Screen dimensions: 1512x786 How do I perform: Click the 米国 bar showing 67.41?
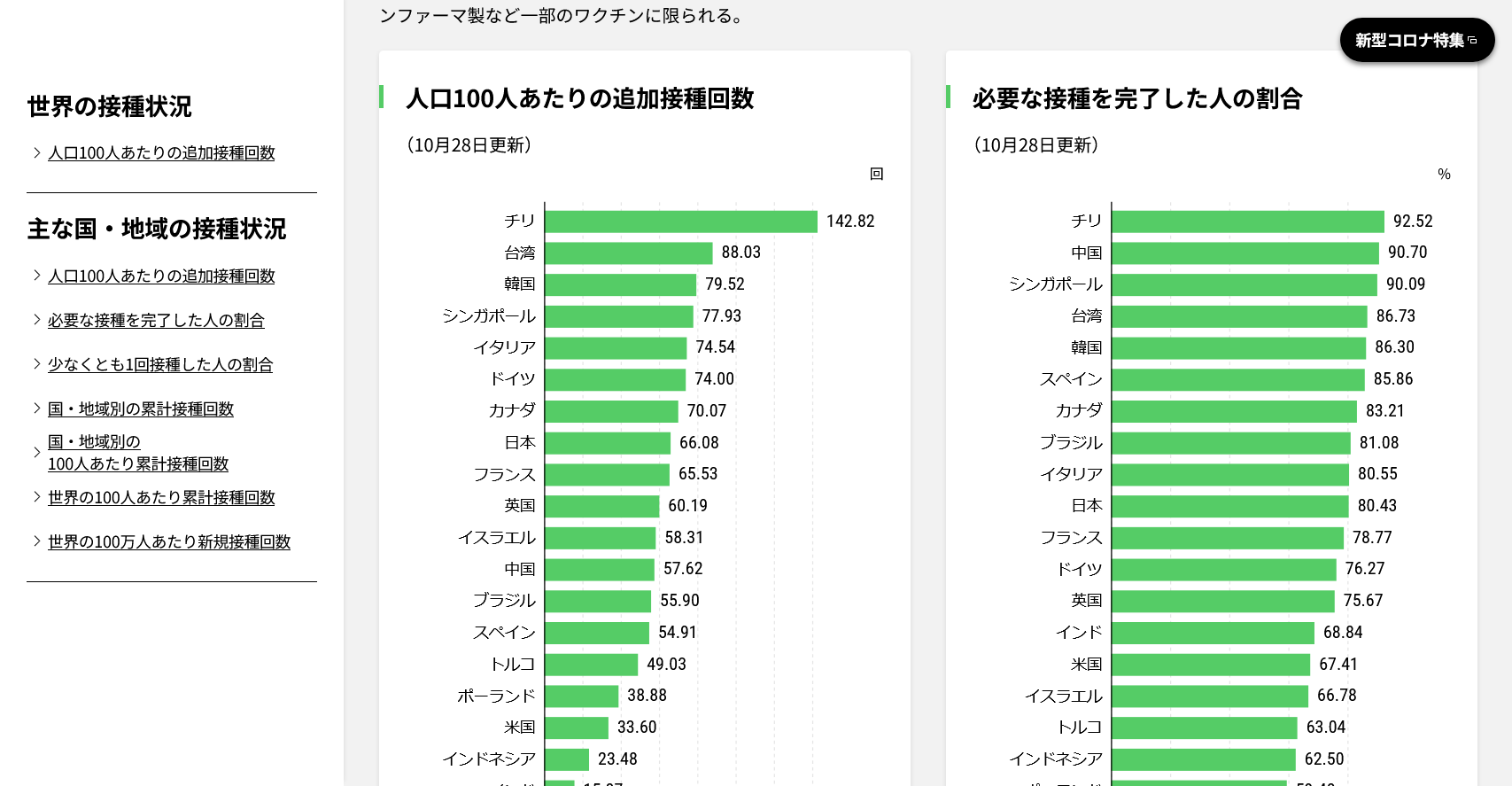click(1211, 665)
